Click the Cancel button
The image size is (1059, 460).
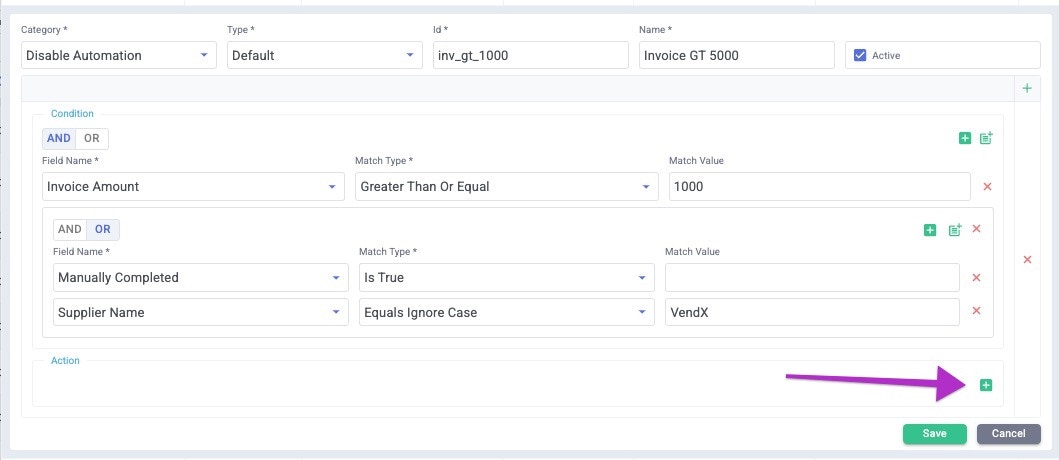point(1009,434)
